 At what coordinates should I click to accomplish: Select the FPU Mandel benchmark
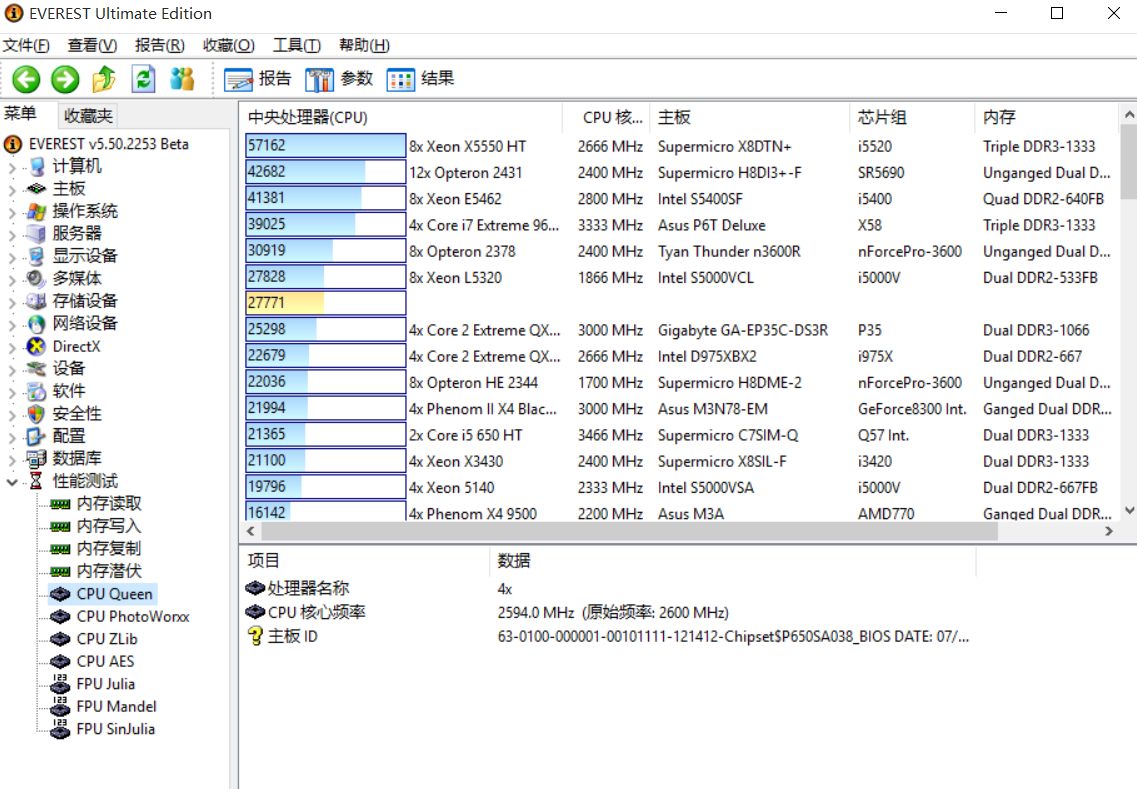(116, 706)
